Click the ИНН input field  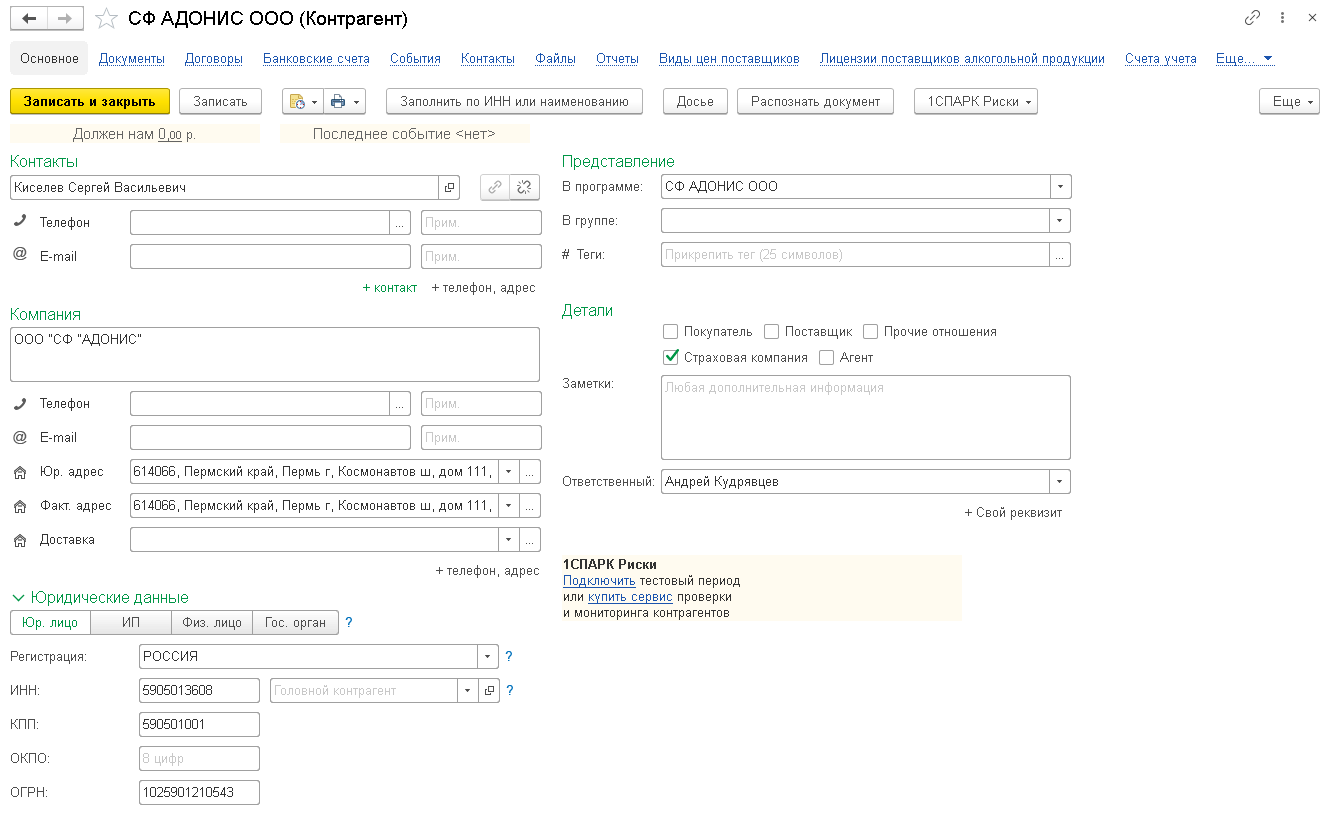tap(200, 691)
